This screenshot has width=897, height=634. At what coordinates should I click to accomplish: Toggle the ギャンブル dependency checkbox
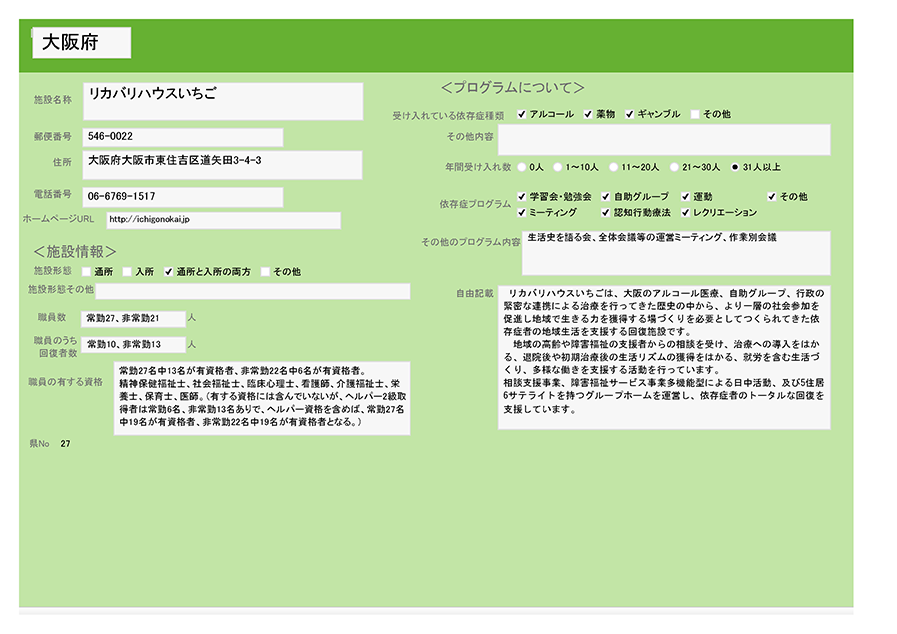[630, 114]
